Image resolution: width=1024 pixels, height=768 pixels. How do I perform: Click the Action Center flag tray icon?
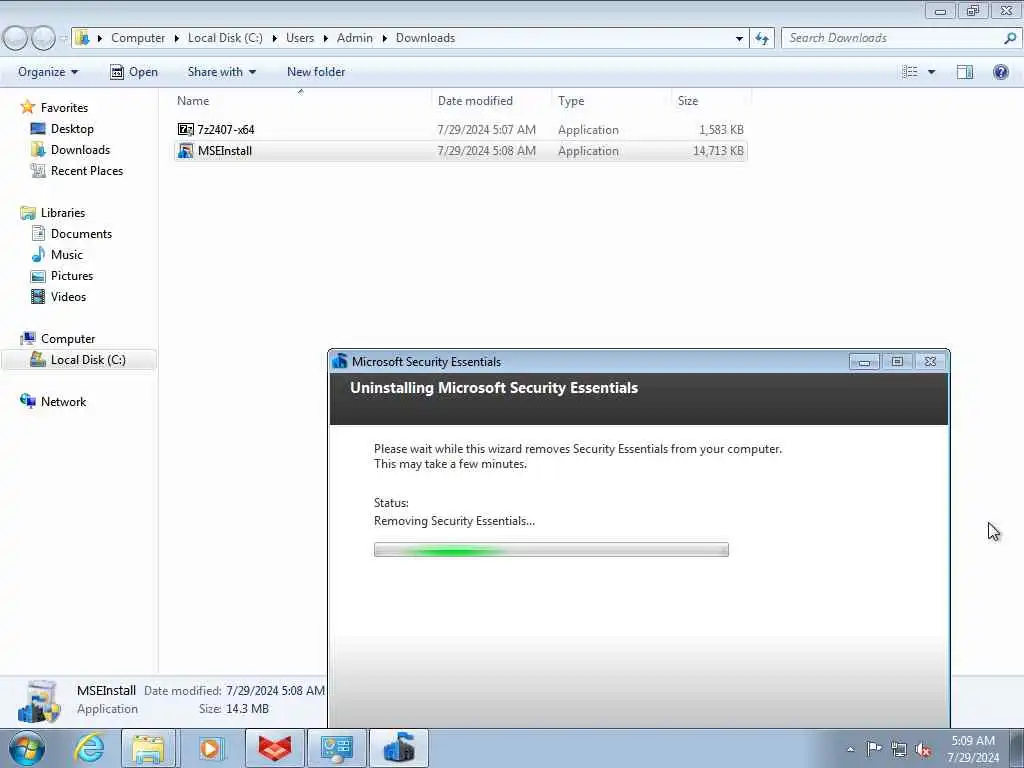(874, 749)
